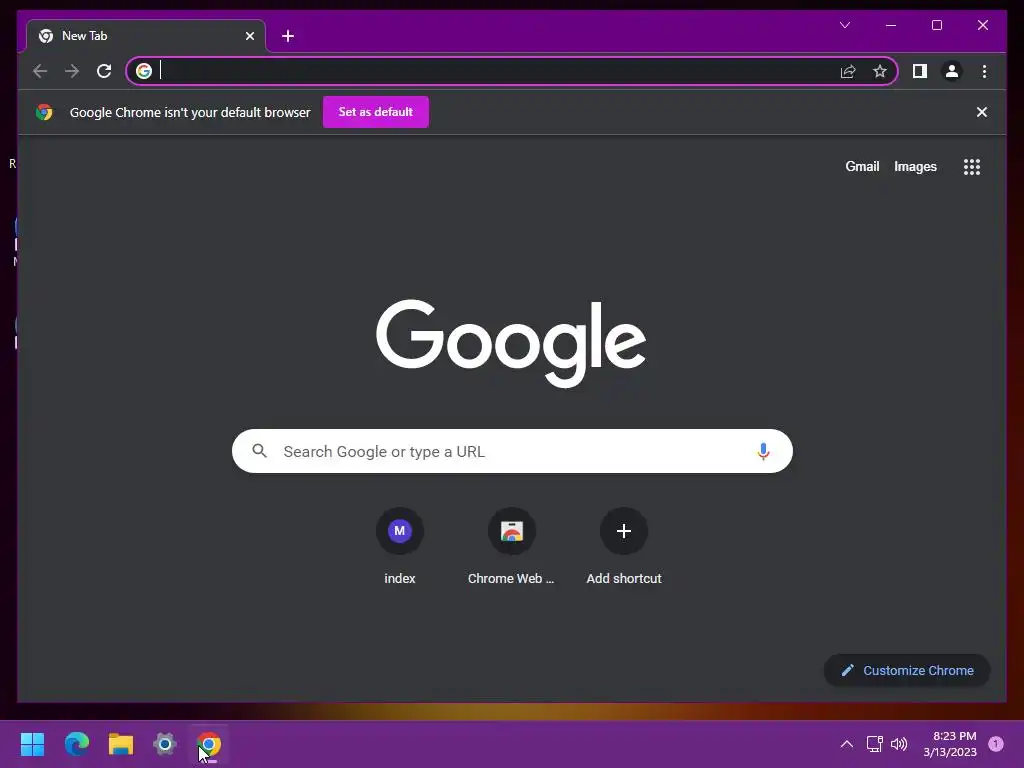
Task: Bookmark this tab with star icon
Action: click(880, 71)
